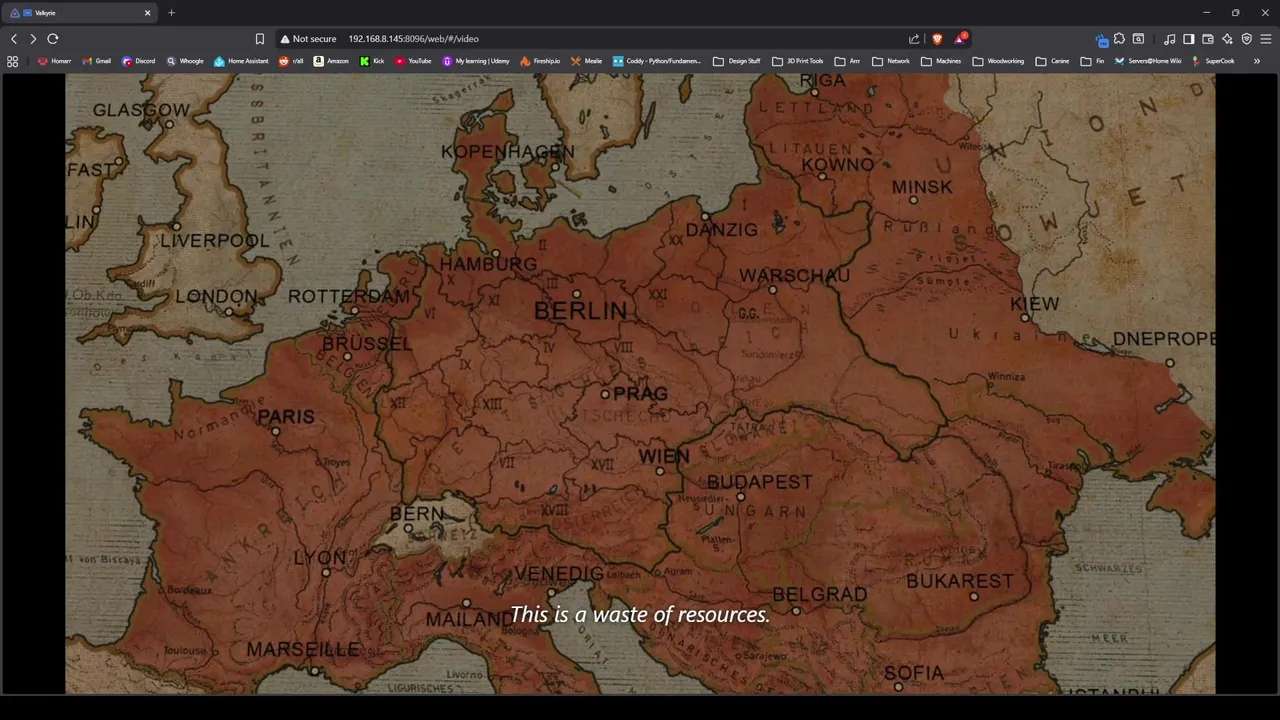Open the Coddy Python Fundamentals bookmark
Image resolution: width=1280 pixels, height=720 pixels.
point(657,61)
